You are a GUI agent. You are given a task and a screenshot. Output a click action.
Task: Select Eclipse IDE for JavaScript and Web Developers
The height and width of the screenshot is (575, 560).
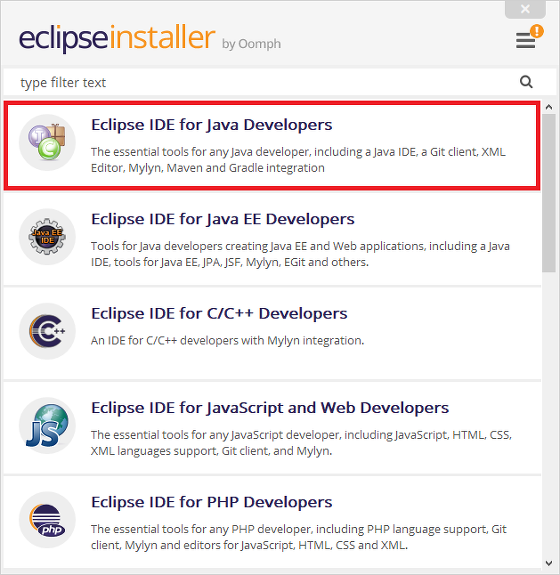[x=270, y=408]
